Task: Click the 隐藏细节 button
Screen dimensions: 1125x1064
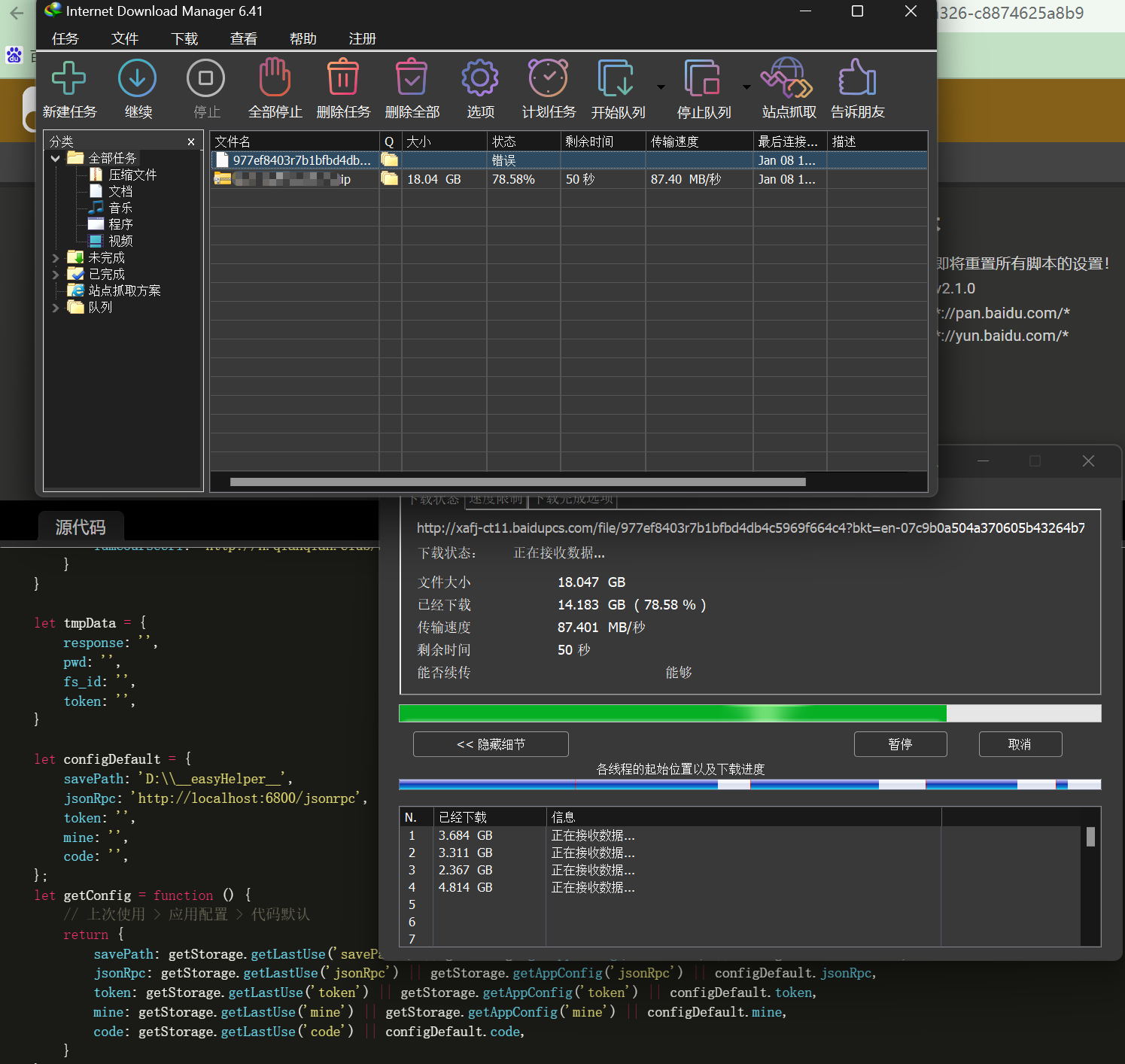Action: 491,744
